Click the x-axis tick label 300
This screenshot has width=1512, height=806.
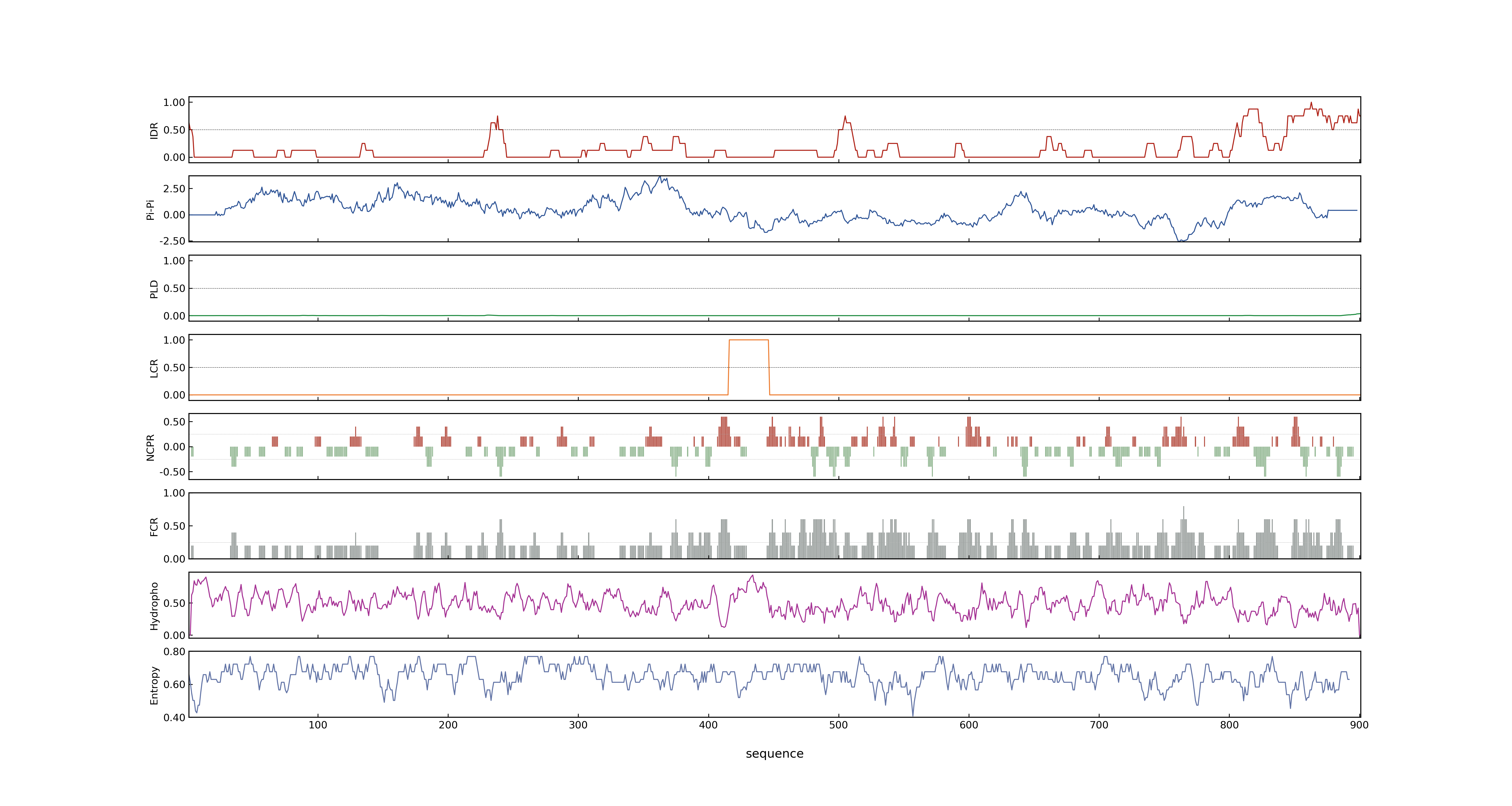click(x=578, y=725)
